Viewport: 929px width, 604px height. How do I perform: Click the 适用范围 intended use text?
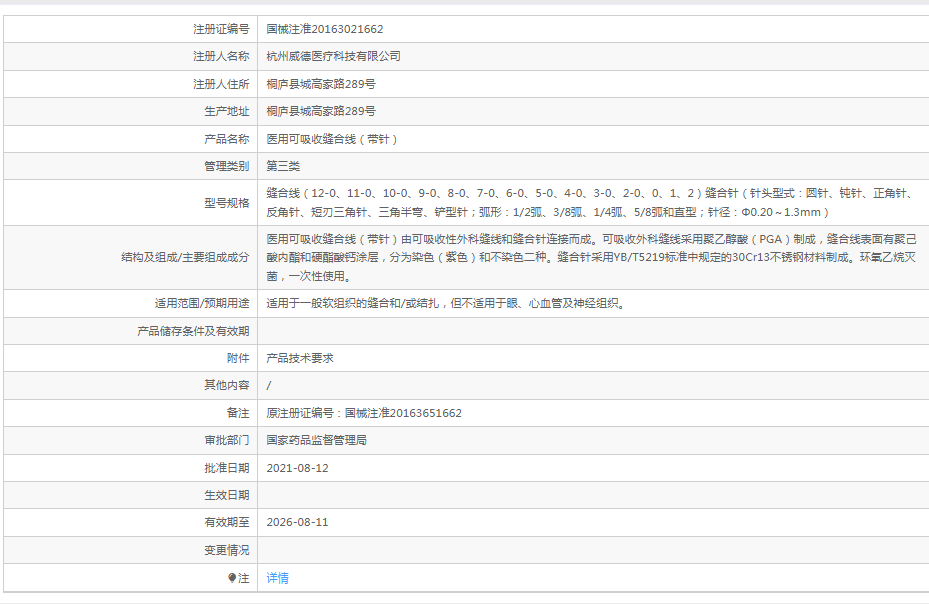[x=447, y=303]
